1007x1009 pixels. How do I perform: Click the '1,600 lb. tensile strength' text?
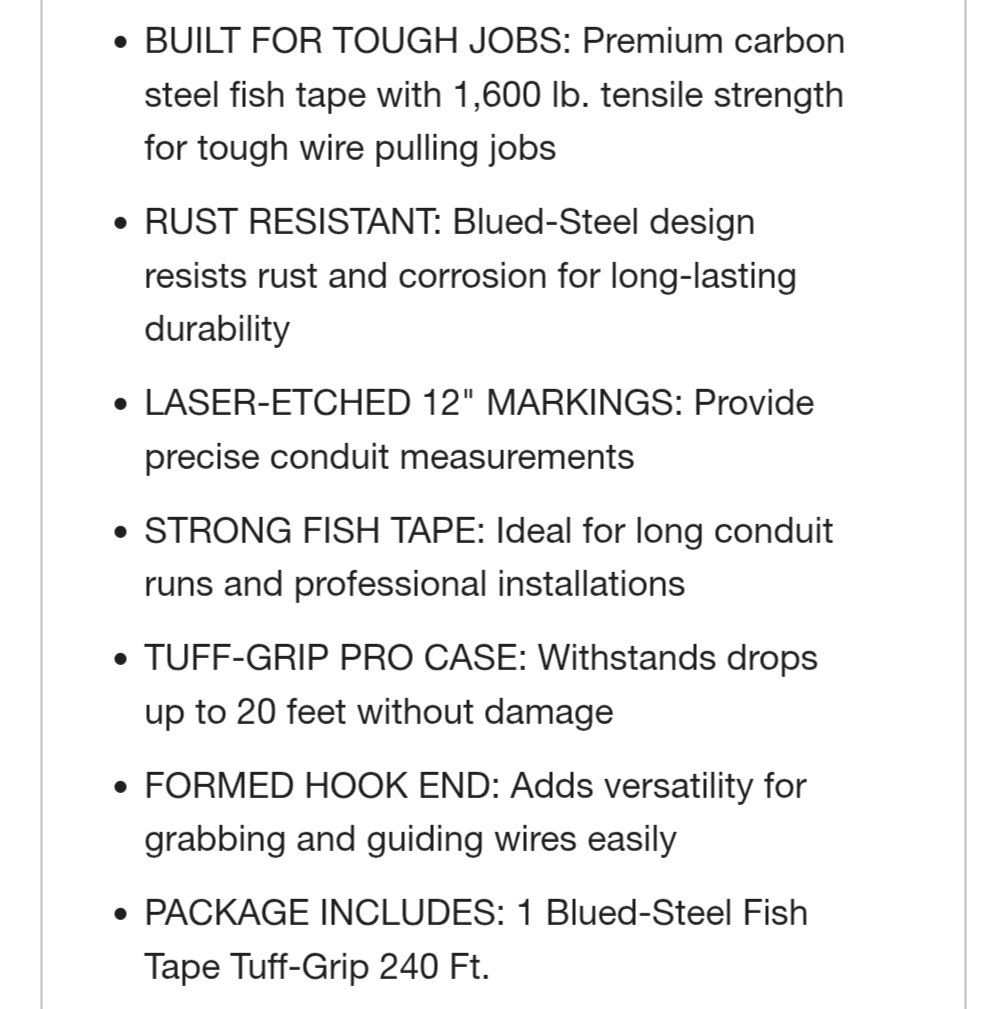coord(649,95)
